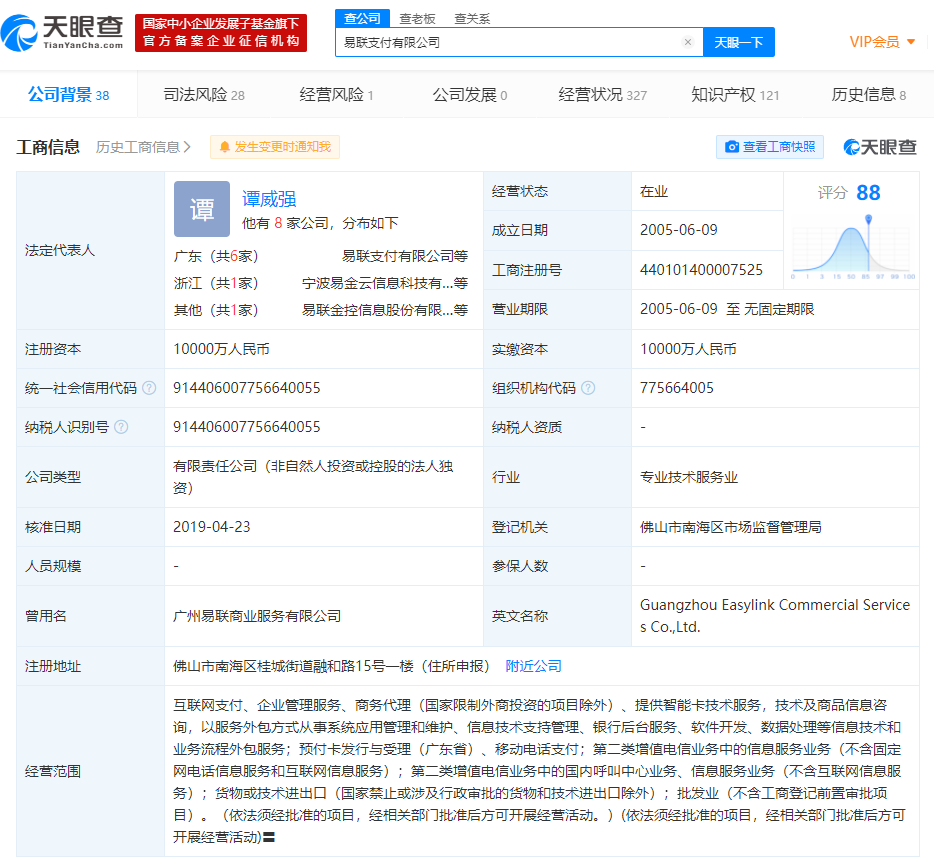Click the score distribution chart
This screenshot has width=934, height=858.
(x=852, y=247)
